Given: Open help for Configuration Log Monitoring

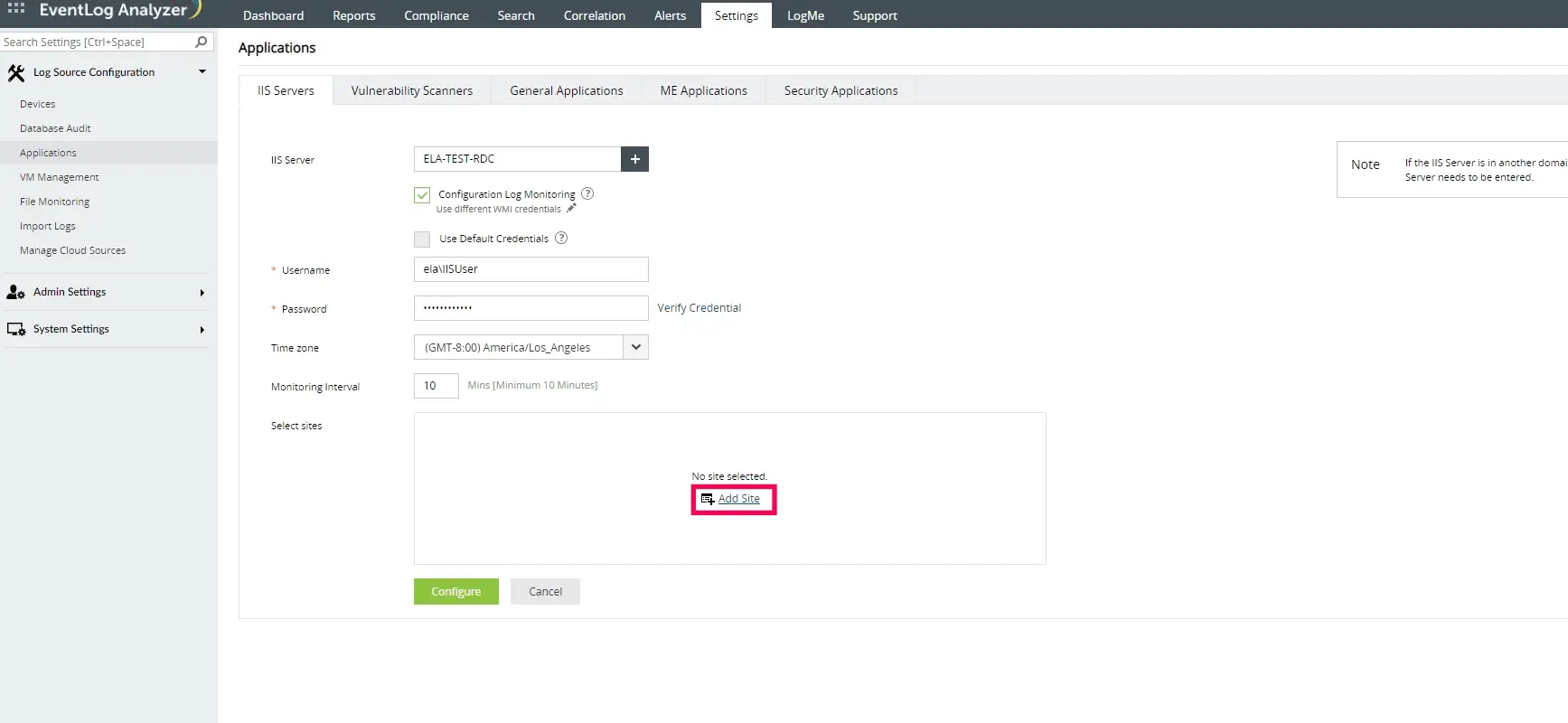Looking at the screenshot, I should 587,193.
